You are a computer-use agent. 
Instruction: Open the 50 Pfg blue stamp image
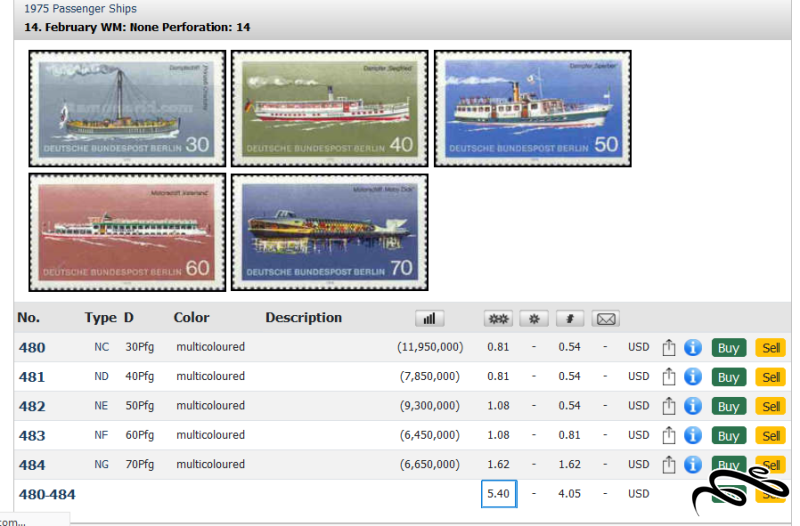(x=533, y=109)
